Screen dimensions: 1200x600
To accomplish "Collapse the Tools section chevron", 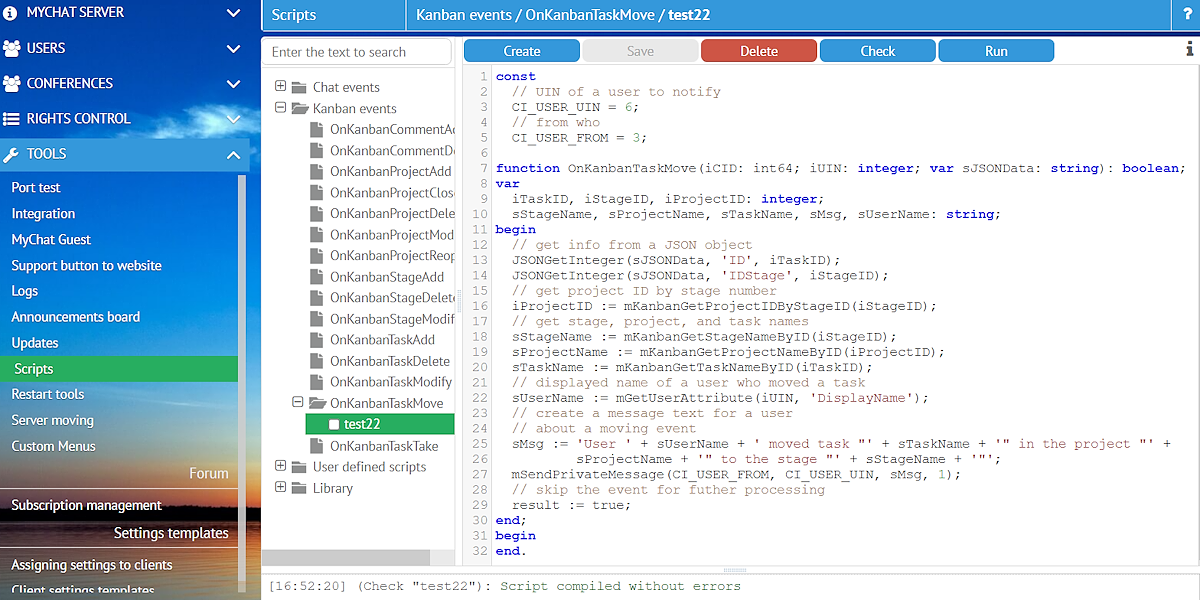I will click(x=233, y=154).
